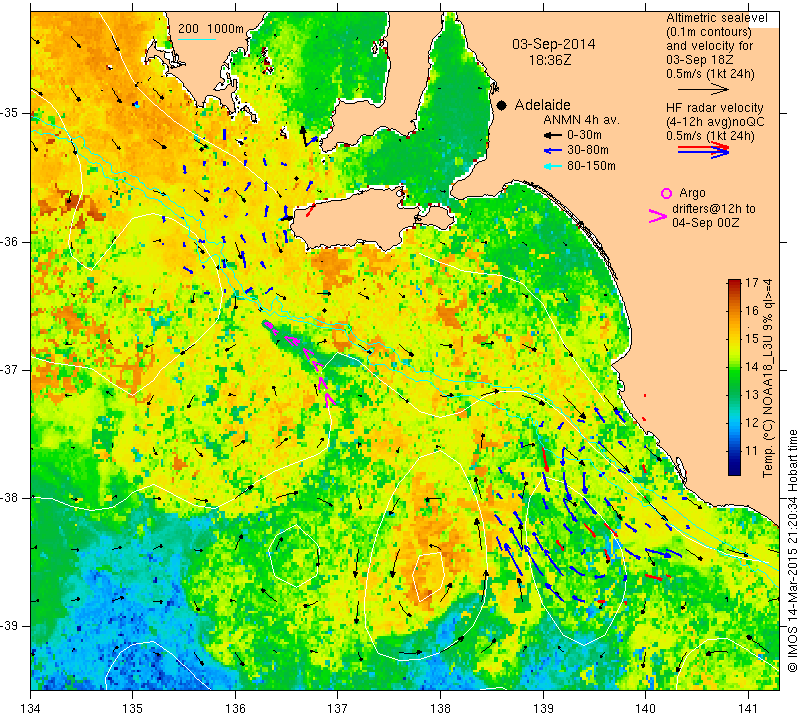Click the black altimetric velocity reference arrow
Viewport: 800px width, 720px height.
point(703,89)
